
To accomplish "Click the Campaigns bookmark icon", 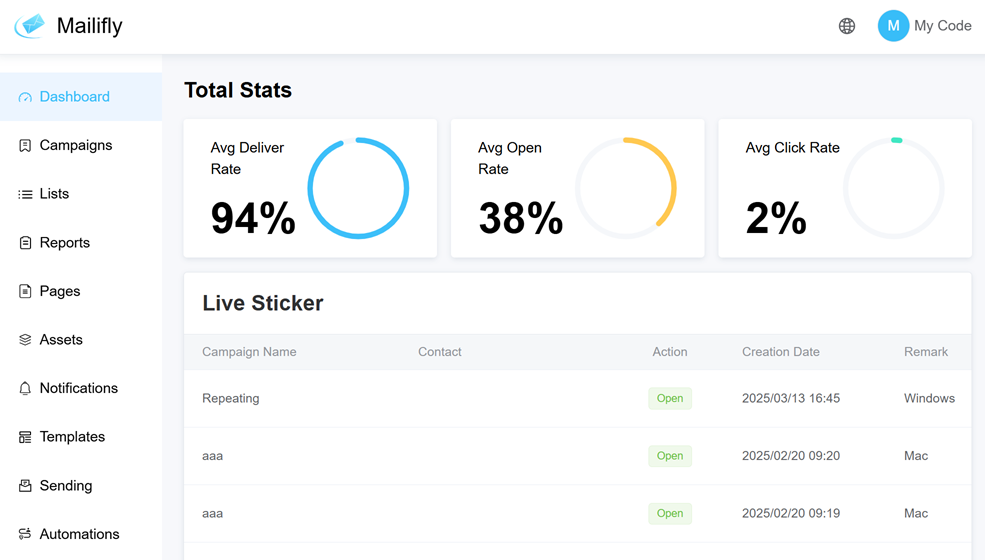I will [25, 146].
